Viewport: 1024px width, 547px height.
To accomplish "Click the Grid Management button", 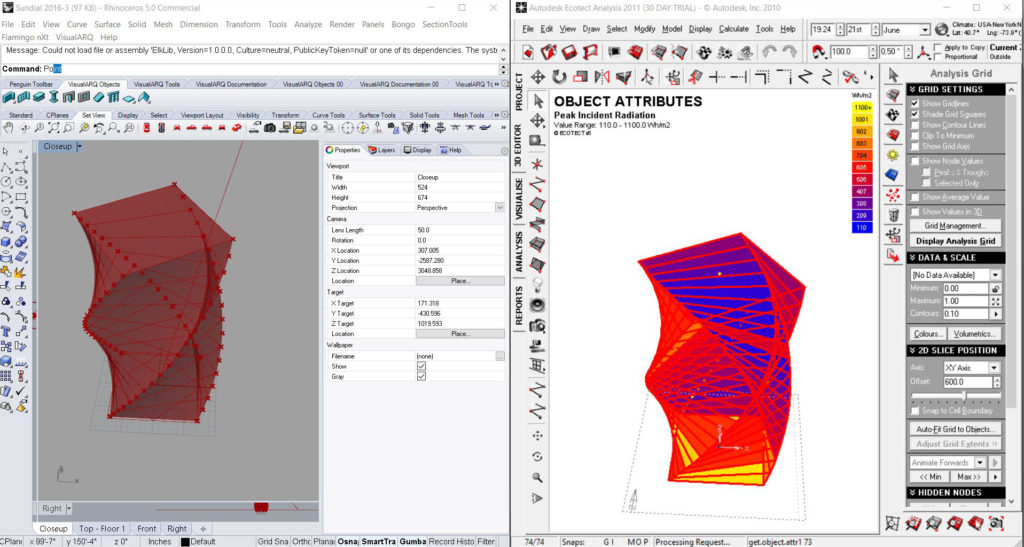I will [x=955, y=226].
